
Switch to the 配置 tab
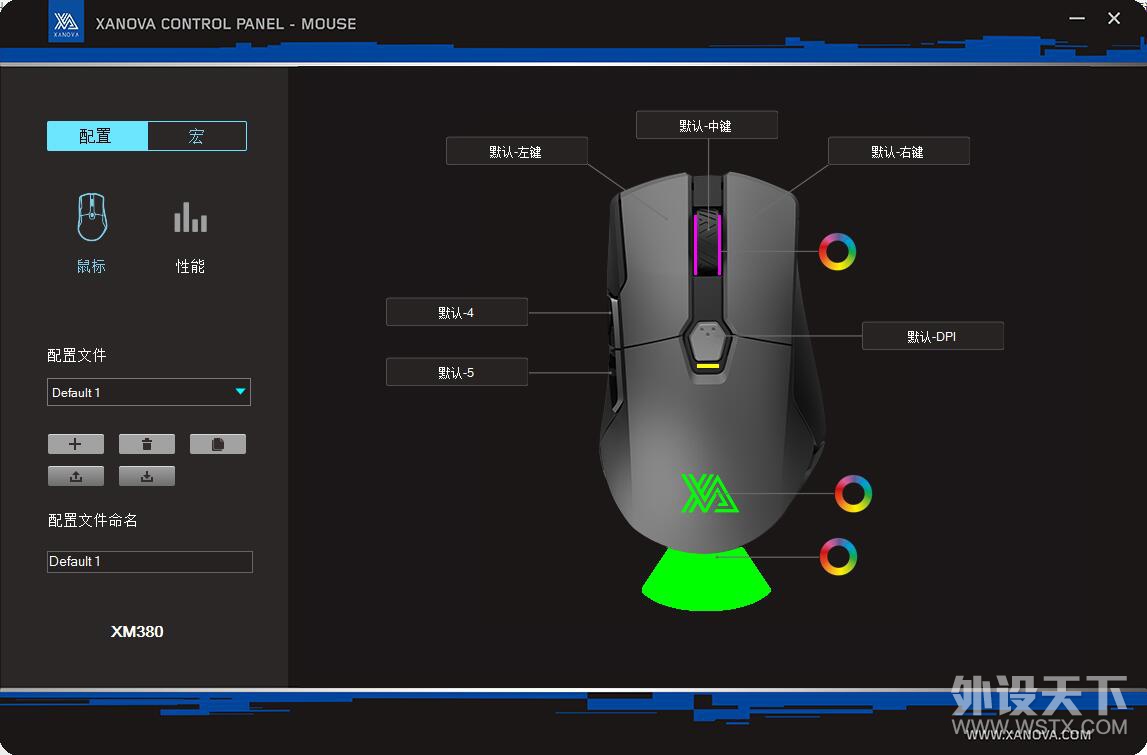[x=97, y=136]
